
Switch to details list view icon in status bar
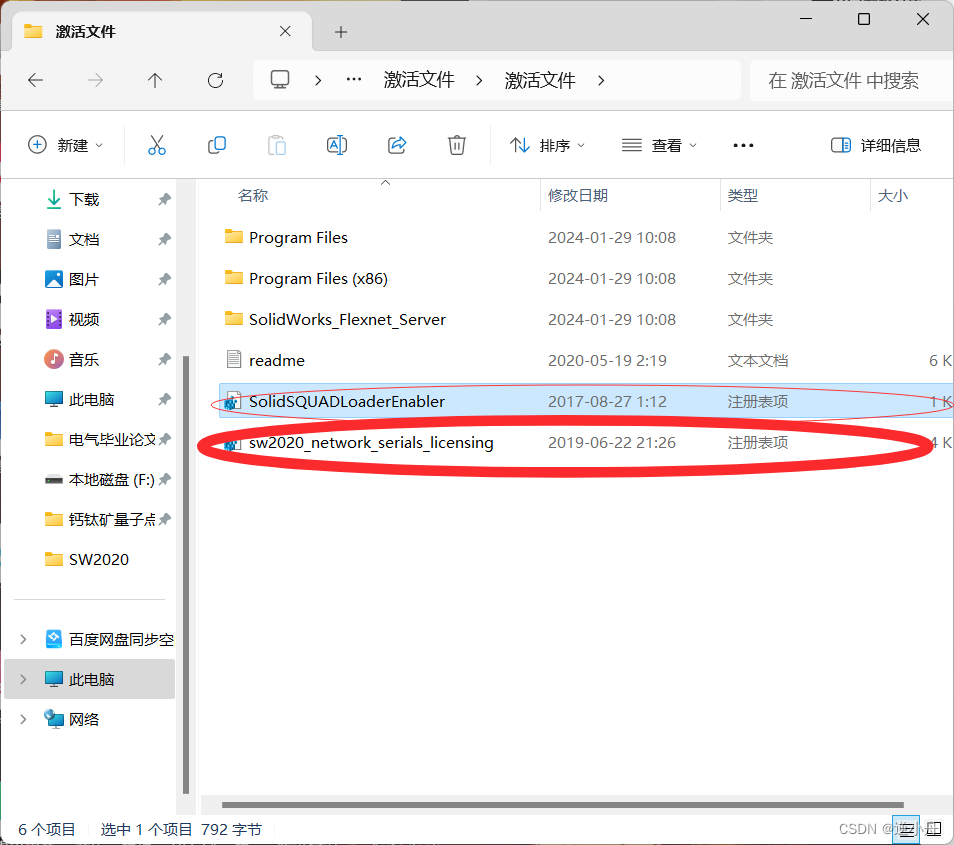coord(906,829)
